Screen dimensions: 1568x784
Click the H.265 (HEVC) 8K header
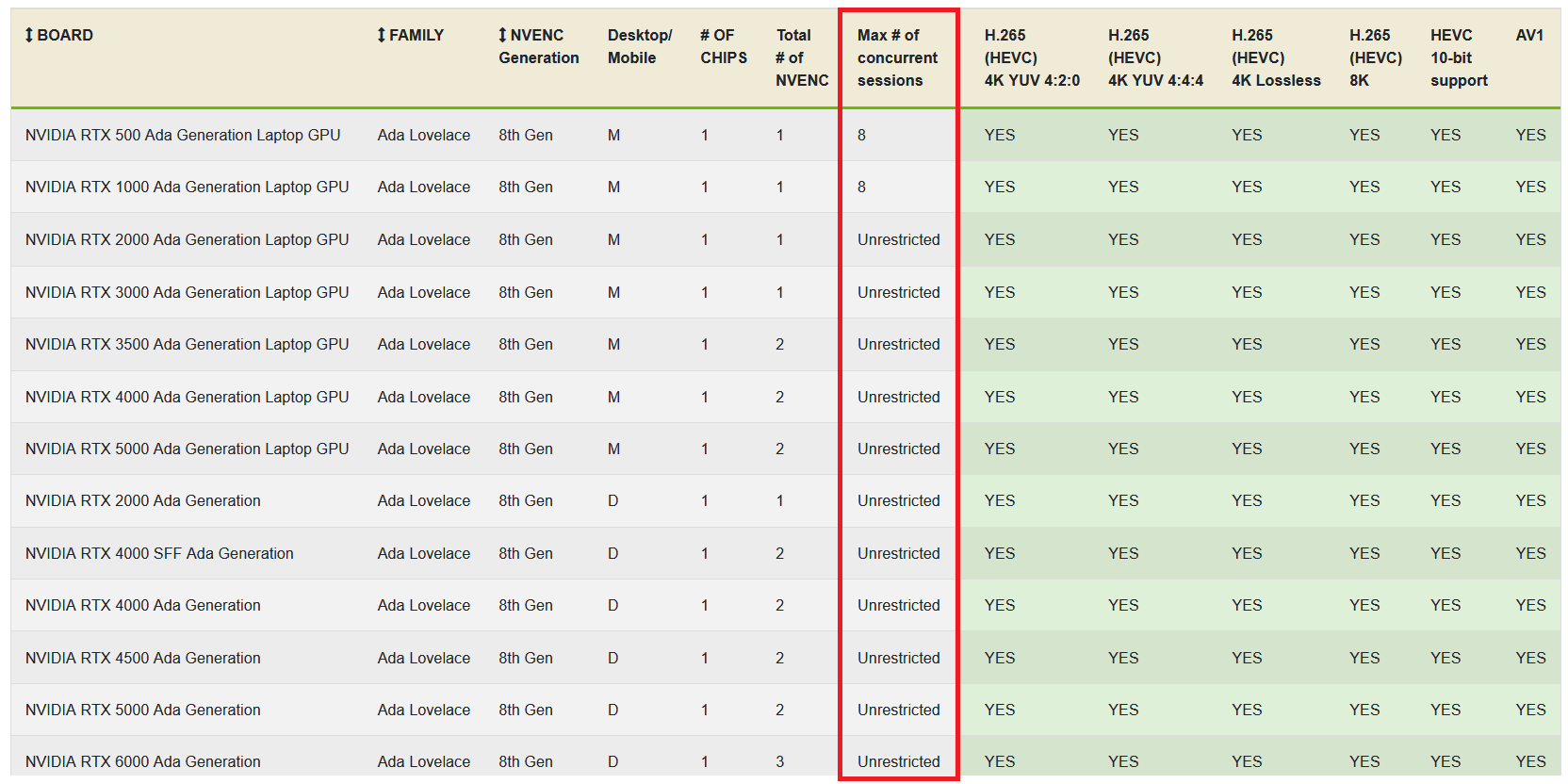(1376, 57)
